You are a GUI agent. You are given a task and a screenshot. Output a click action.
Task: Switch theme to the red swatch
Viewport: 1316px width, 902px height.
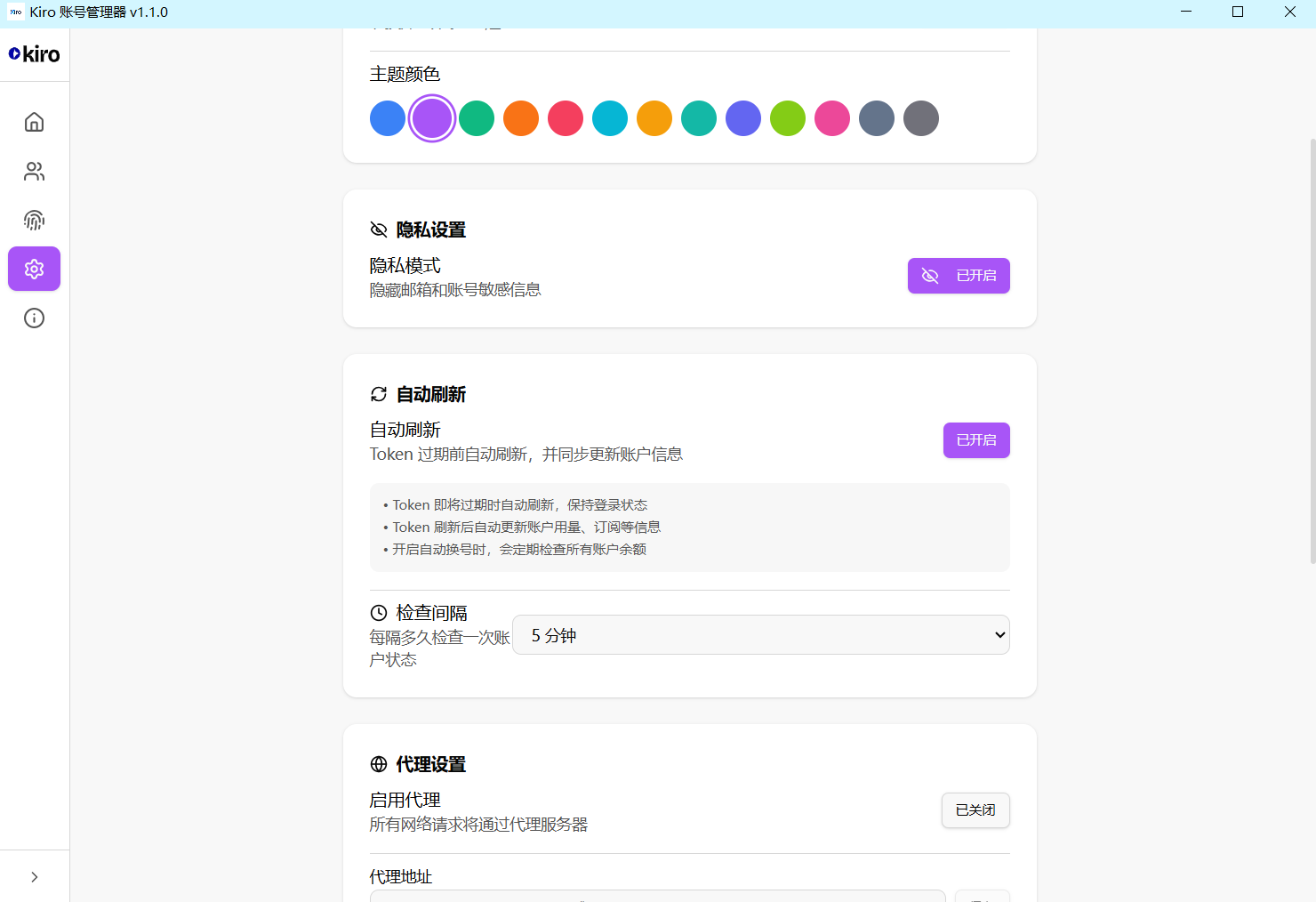[x=566, y=118]
